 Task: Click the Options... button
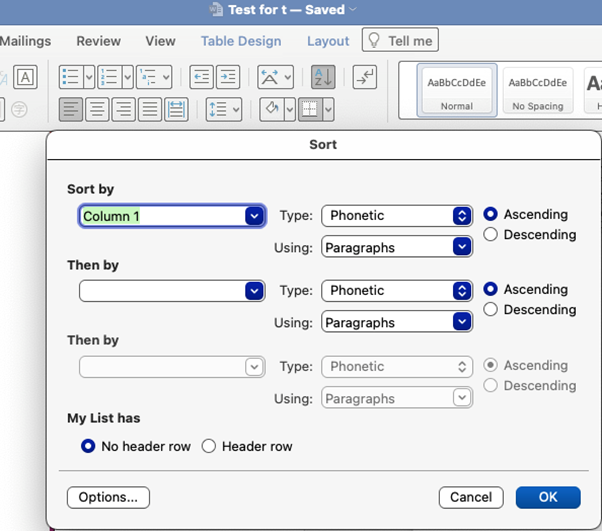[x=108, y=497]
